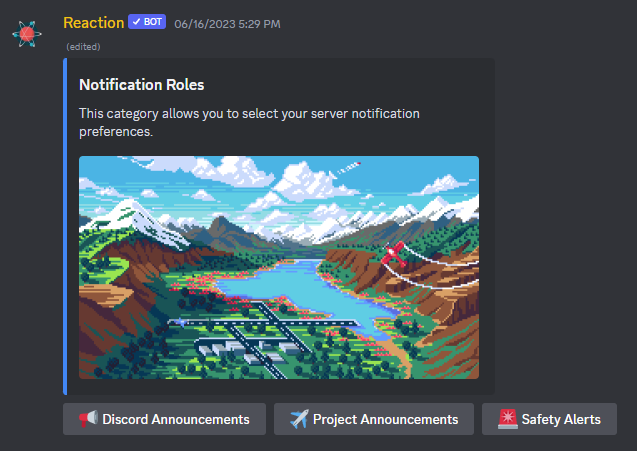The width and height of the screenshot is (637, 451).
Task: Toggle the Discord Announcements role button
Action: [x=165, y=419]
